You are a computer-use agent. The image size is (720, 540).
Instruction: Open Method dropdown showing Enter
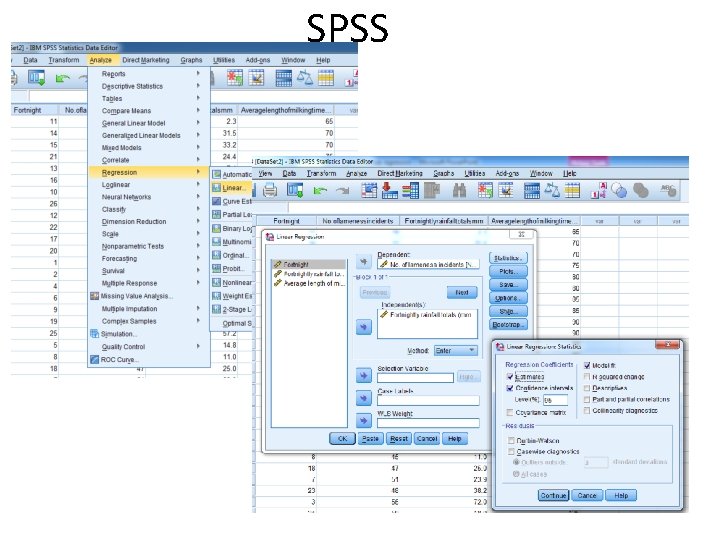coord(456,350)
